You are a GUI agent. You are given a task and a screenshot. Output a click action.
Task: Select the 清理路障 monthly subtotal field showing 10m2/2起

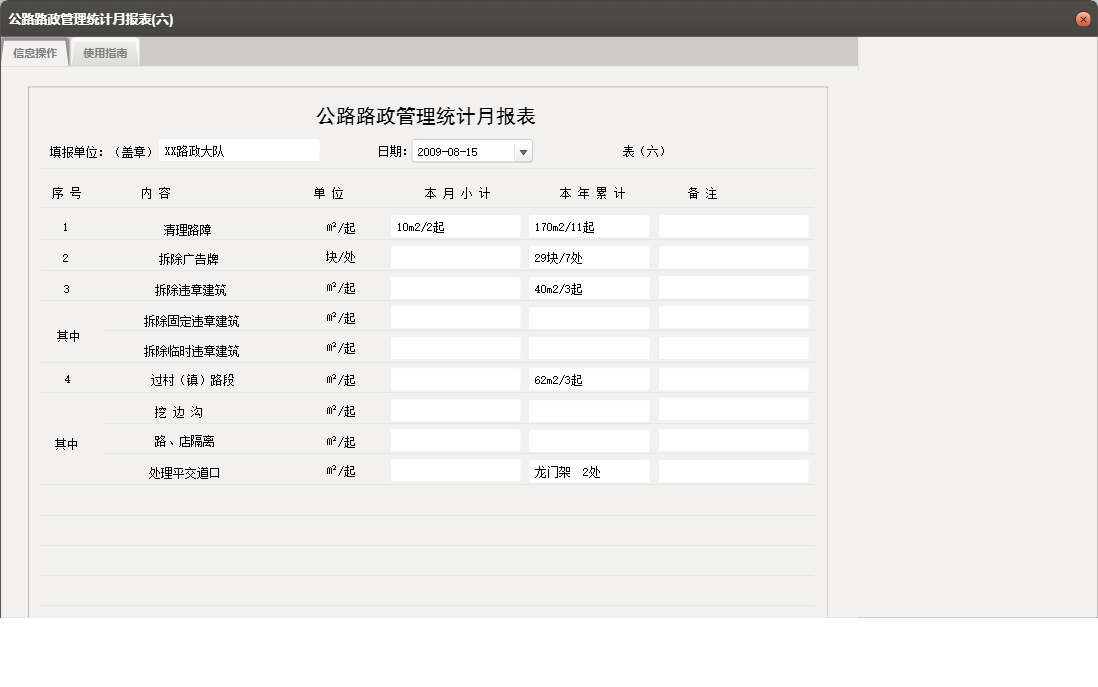point(455,225)
